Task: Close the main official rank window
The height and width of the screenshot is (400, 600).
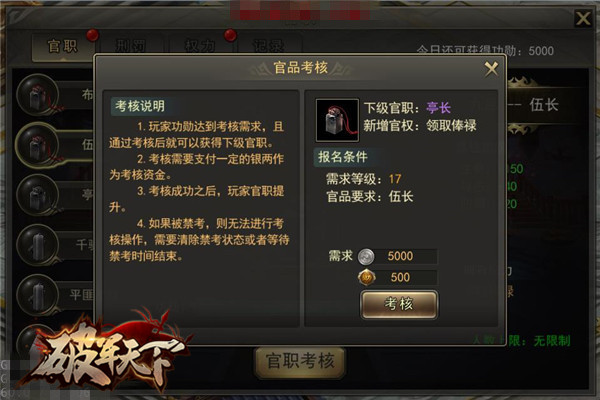Action: [x=583, y=18]
